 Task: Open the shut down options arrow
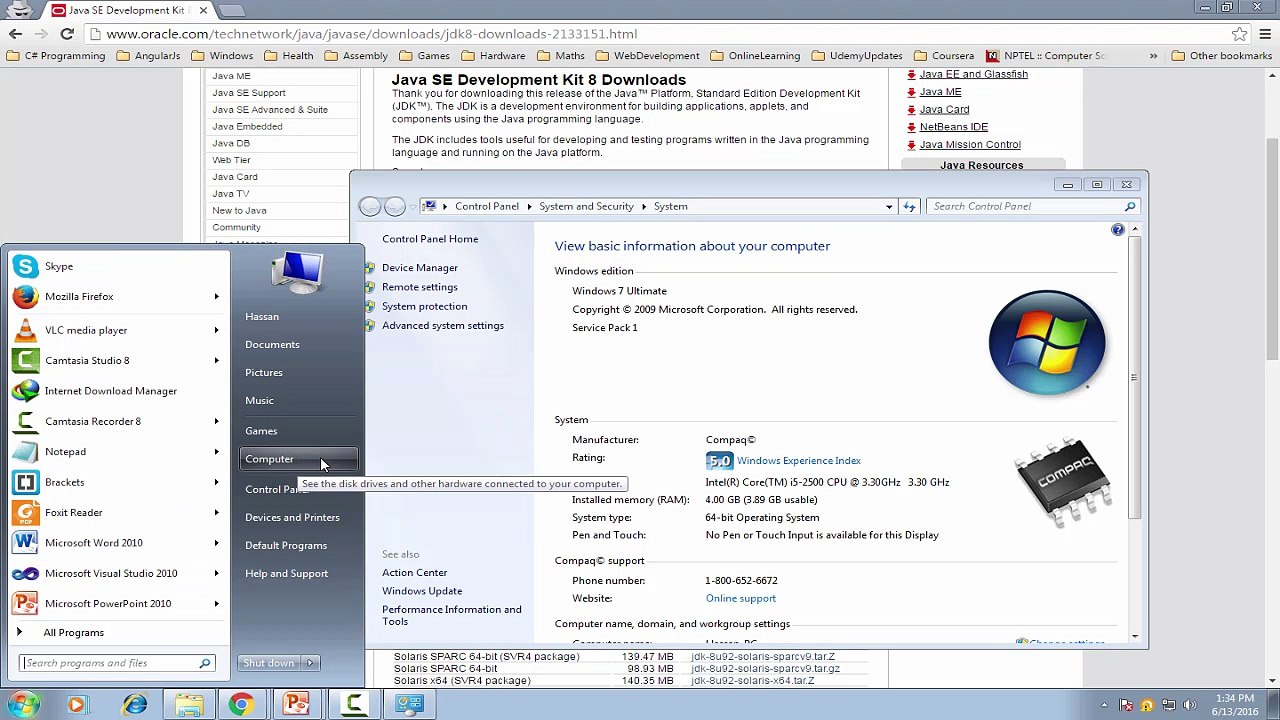click(310, 663)
